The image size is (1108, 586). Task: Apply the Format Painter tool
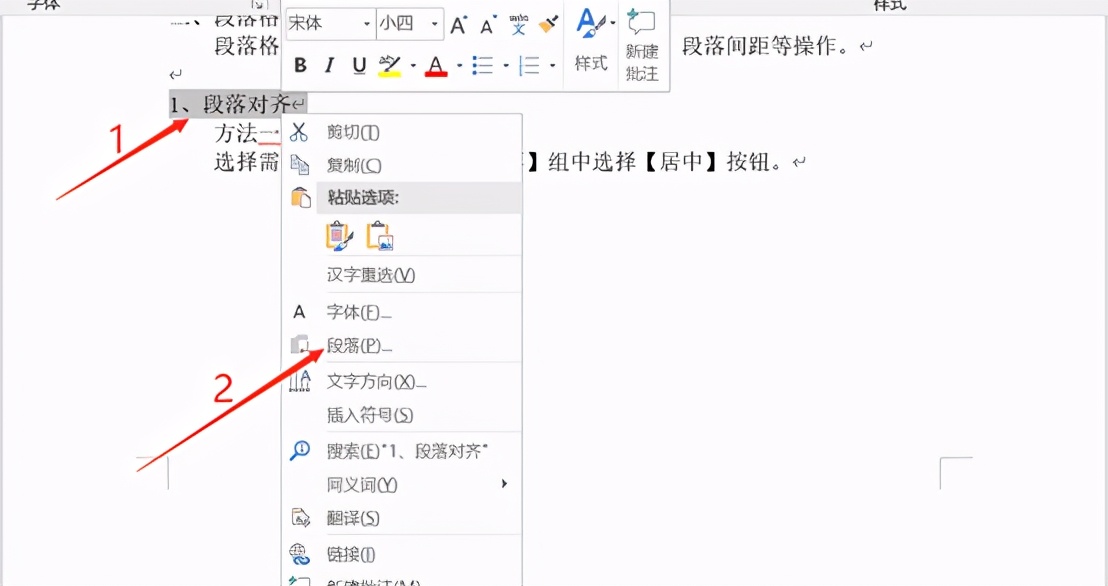point(547,24)
